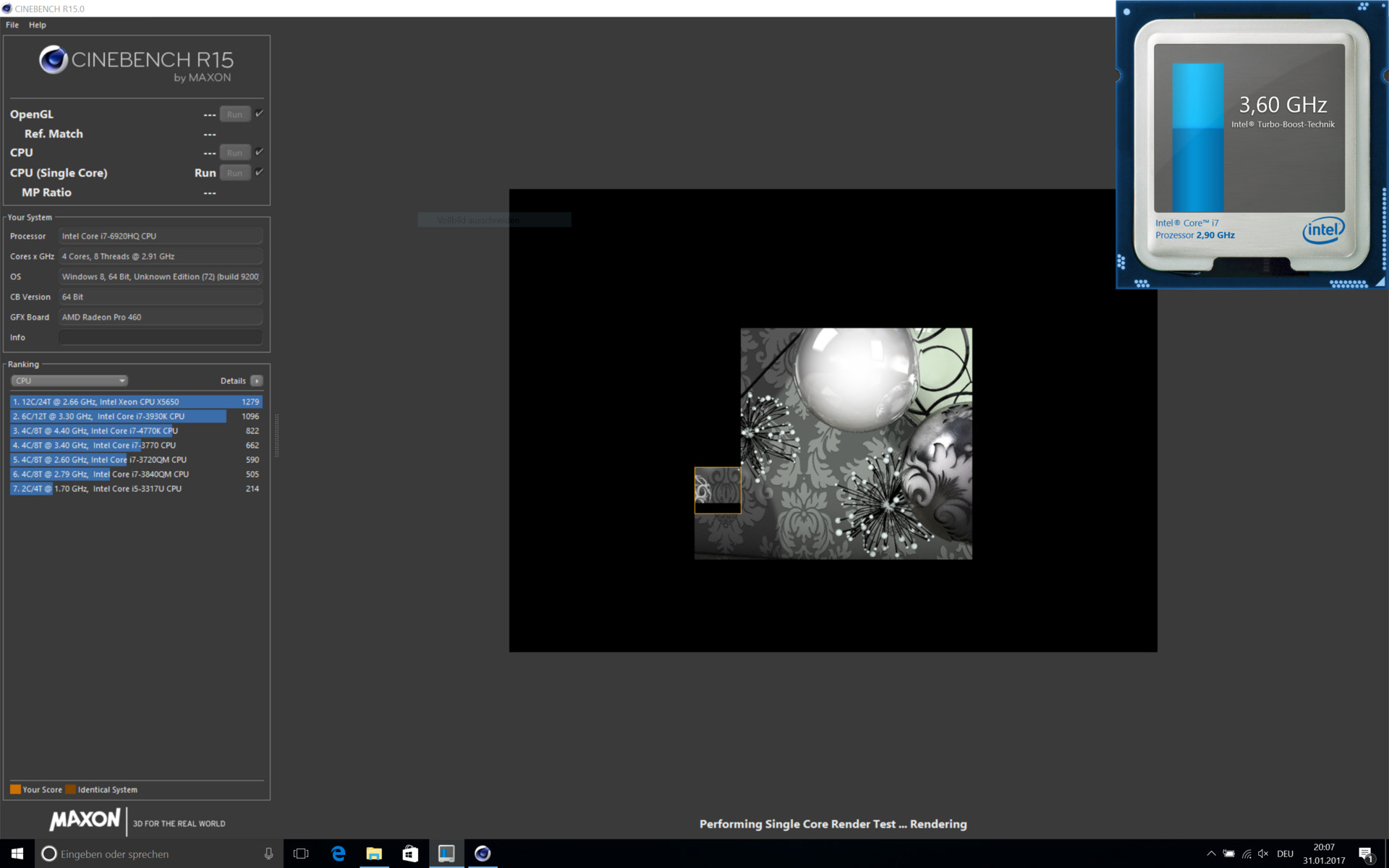Click the Task View icon
This screenshot has height=868, width=1389.
pos(301,854)
